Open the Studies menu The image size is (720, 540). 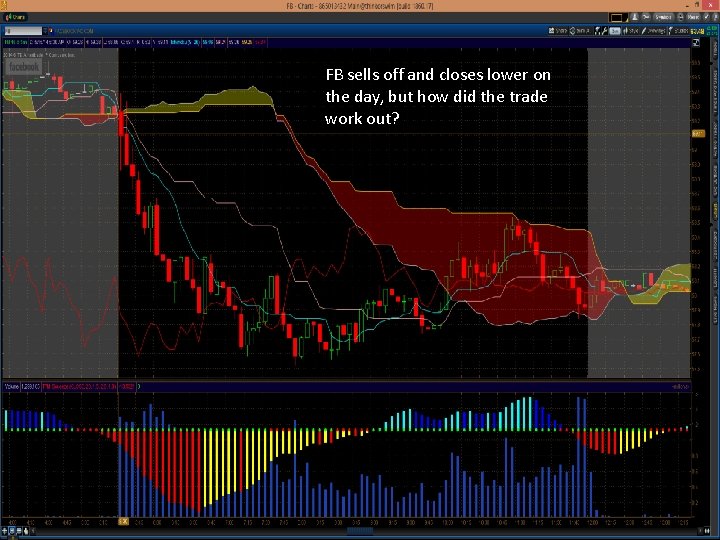[x=678, y=31]
